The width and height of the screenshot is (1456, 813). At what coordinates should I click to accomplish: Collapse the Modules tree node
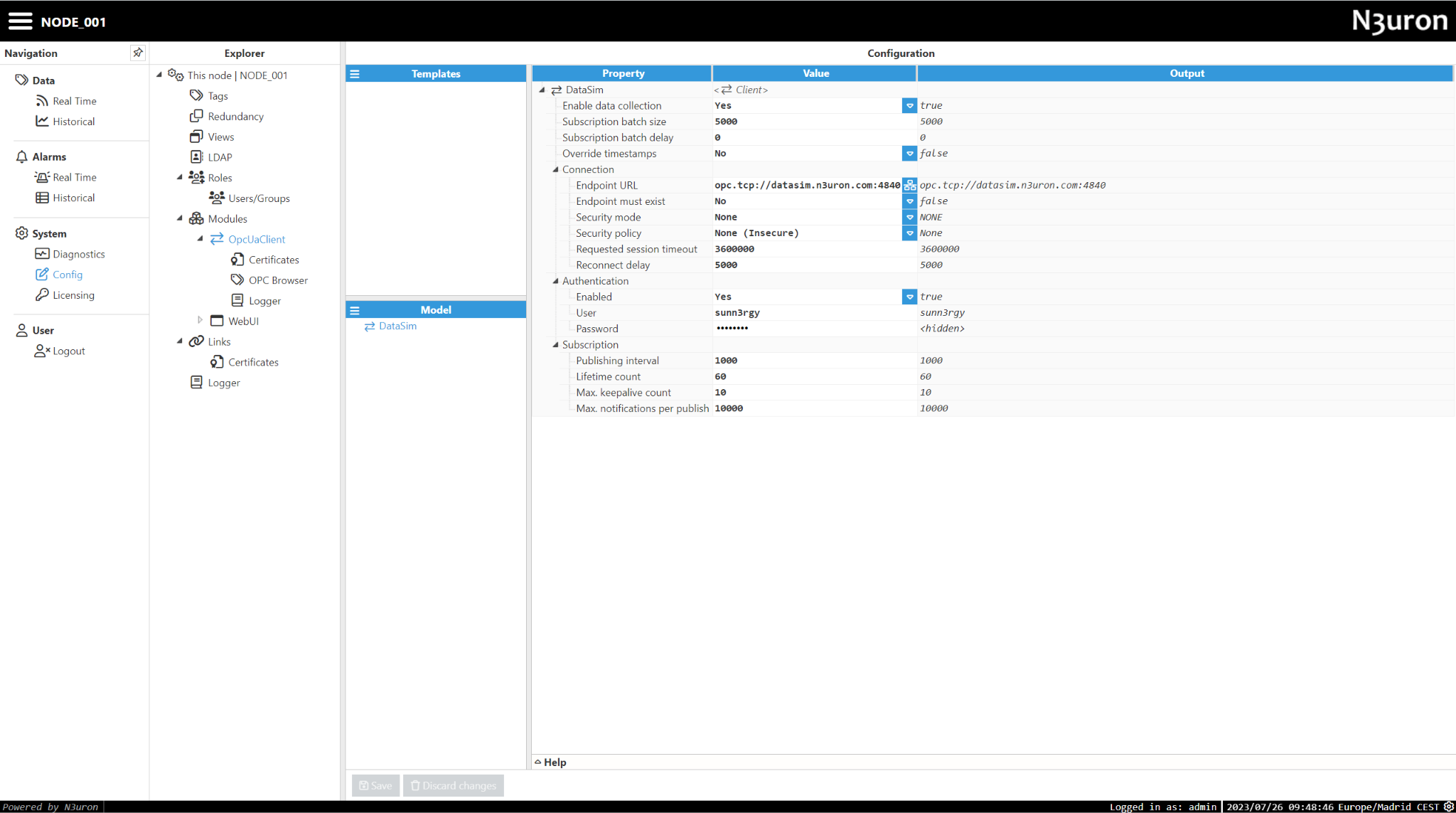(x=180, y=218)
